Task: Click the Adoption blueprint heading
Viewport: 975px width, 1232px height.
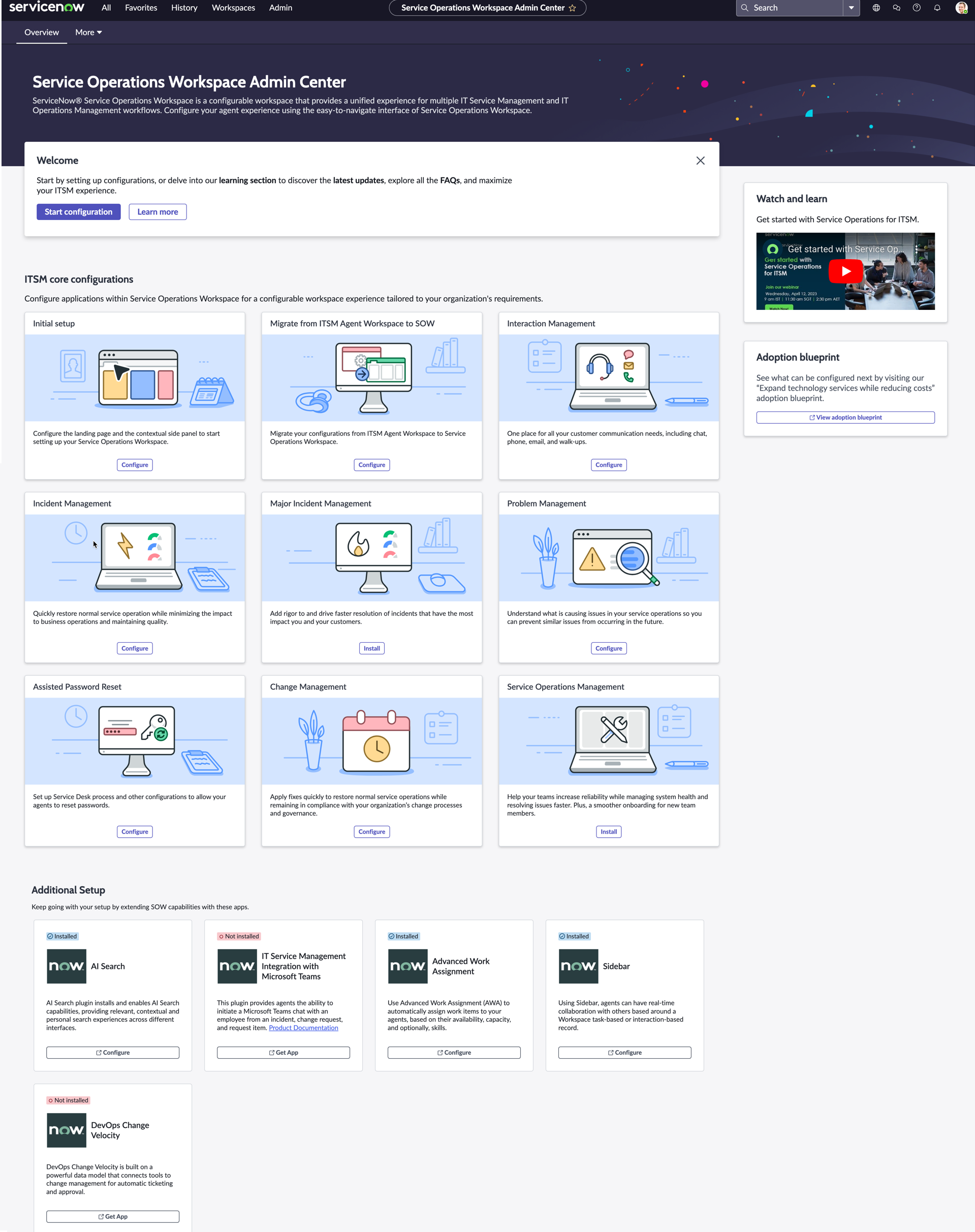Action: tap(798, 357)
